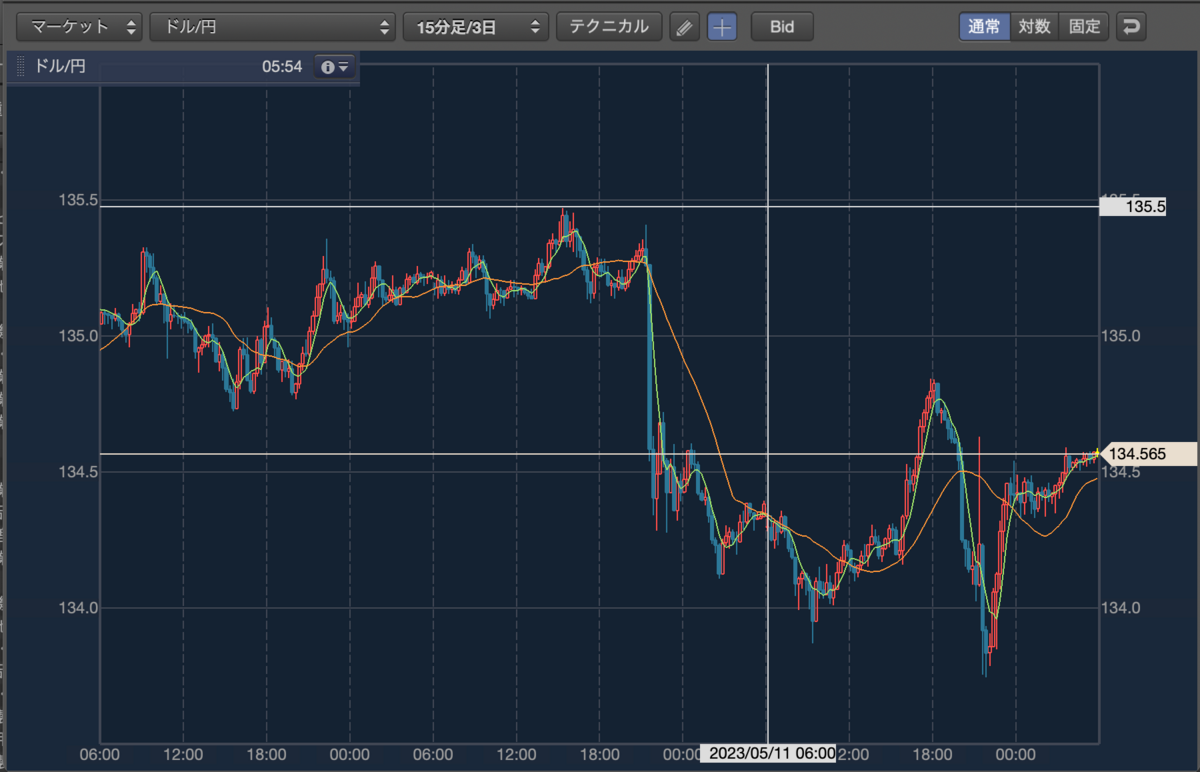1200x772 pixels.
Task: Toggle the crosshair cursor tool
Action: point(722,27)
